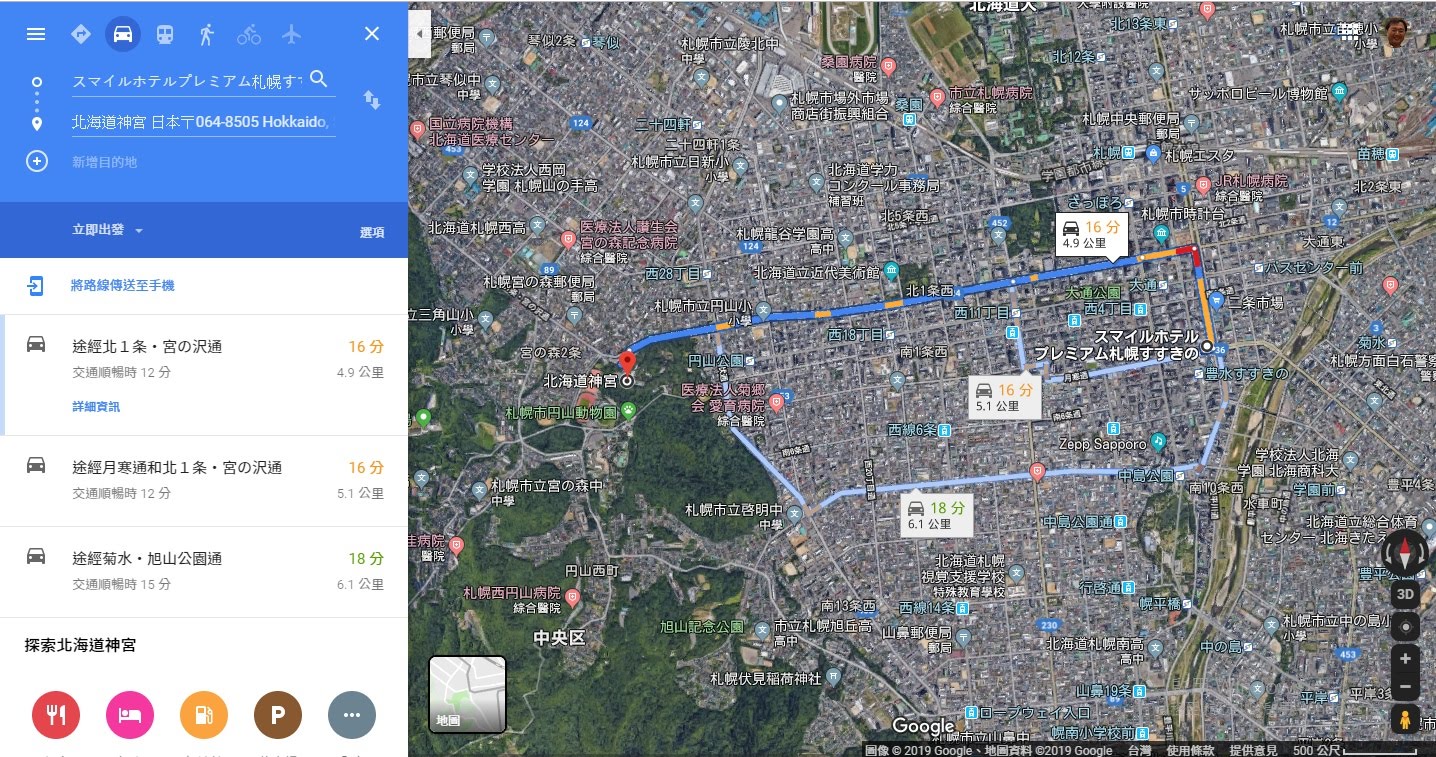Swap origin and destination with reverse arrows
The height and width of the screenshot is (757, 1436).
[x=372, y=100]
